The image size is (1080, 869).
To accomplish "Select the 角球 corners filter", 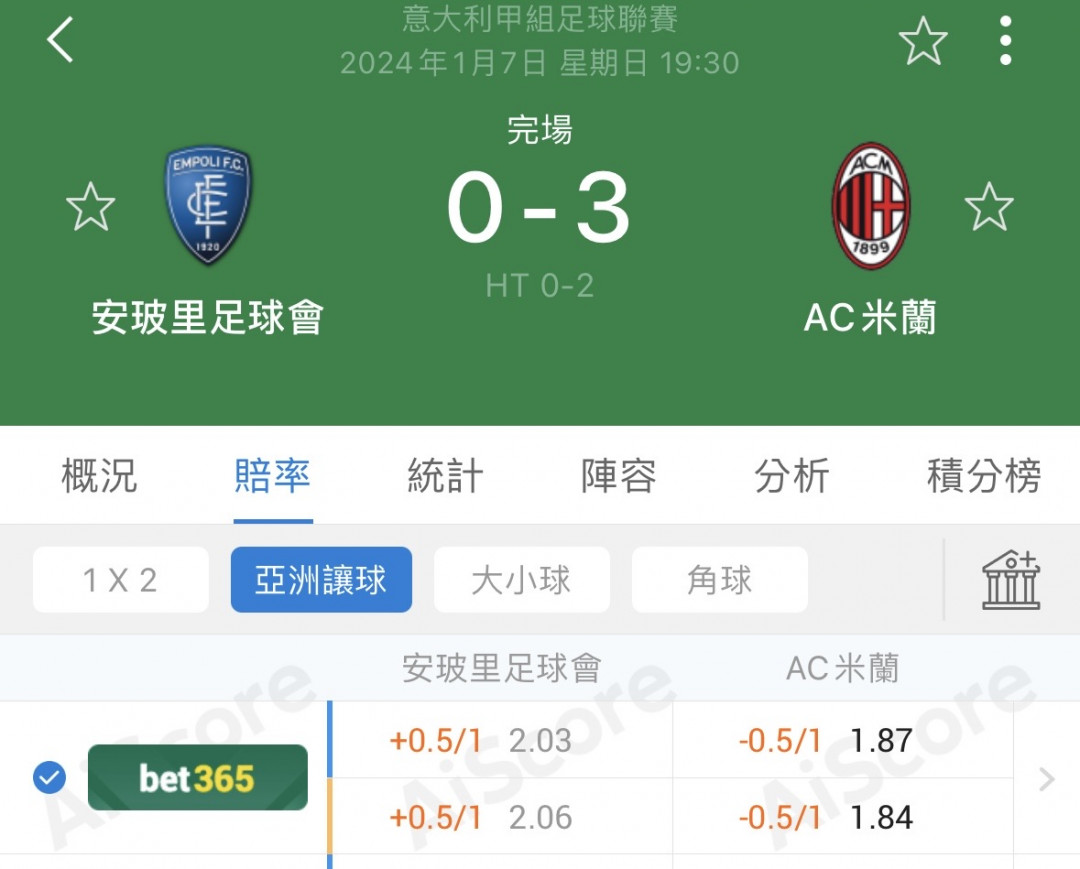I will tap(720, 580).
